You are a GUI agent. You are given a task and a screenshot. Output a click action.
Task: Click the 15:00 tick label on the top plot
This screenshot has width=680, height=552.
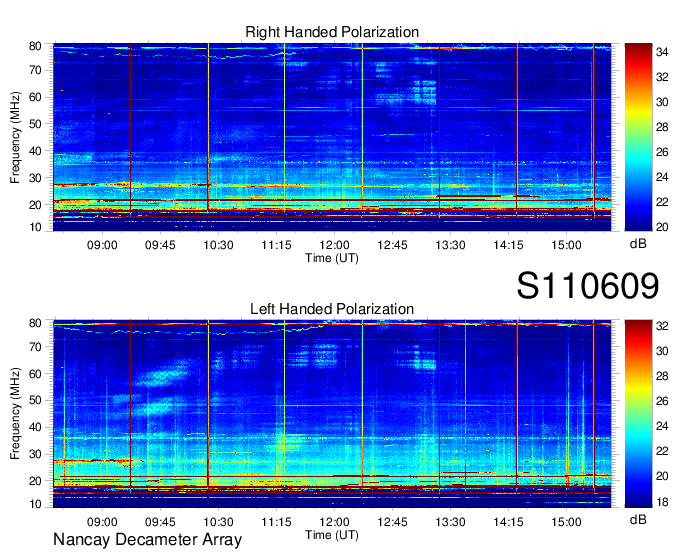(x=566, y=245)
